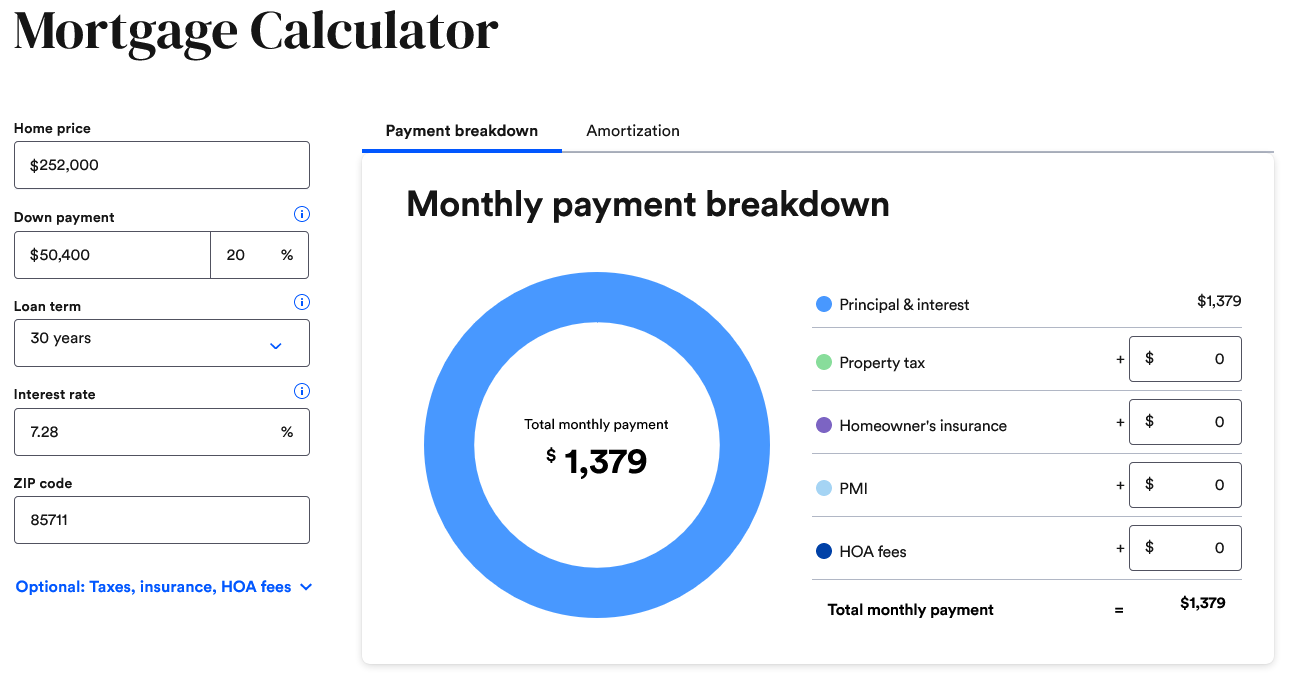The image size is (1292, 683).
Task: Click the ZIP code input field
Action: coord(162,520)
